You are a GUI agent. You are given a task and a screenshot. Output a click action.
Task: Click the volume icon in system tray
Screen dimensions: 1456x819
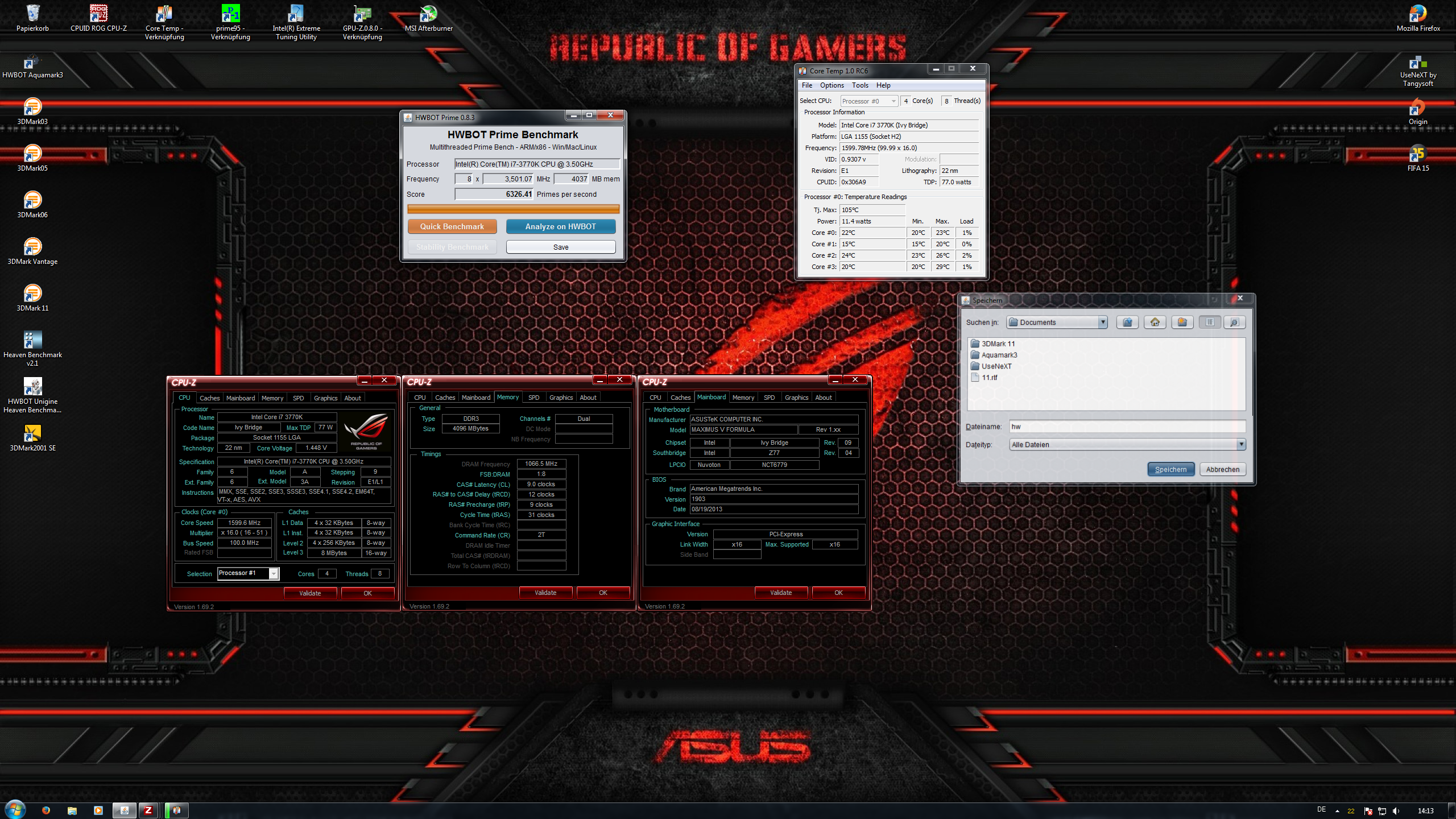(1396, 810)
